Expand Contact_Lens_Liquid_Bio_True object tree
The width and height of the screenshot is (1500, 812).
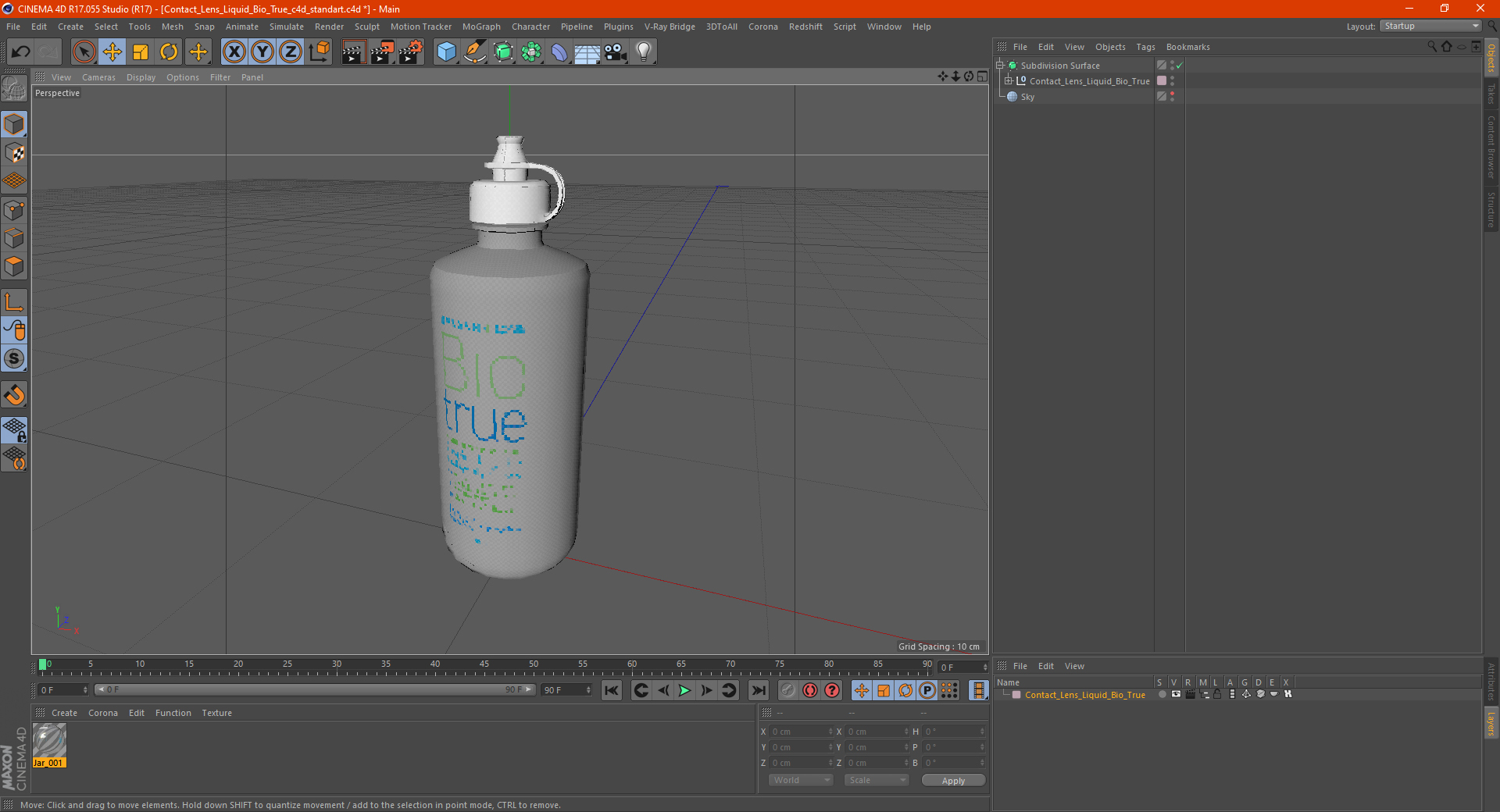tap(1009, 80)
